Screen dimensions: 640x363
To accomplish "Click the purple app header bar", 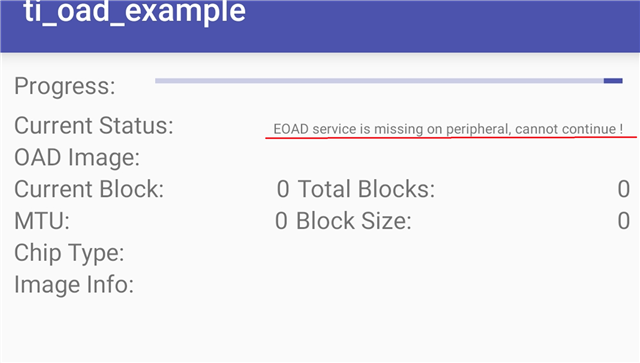I will [x=320, y=26].
